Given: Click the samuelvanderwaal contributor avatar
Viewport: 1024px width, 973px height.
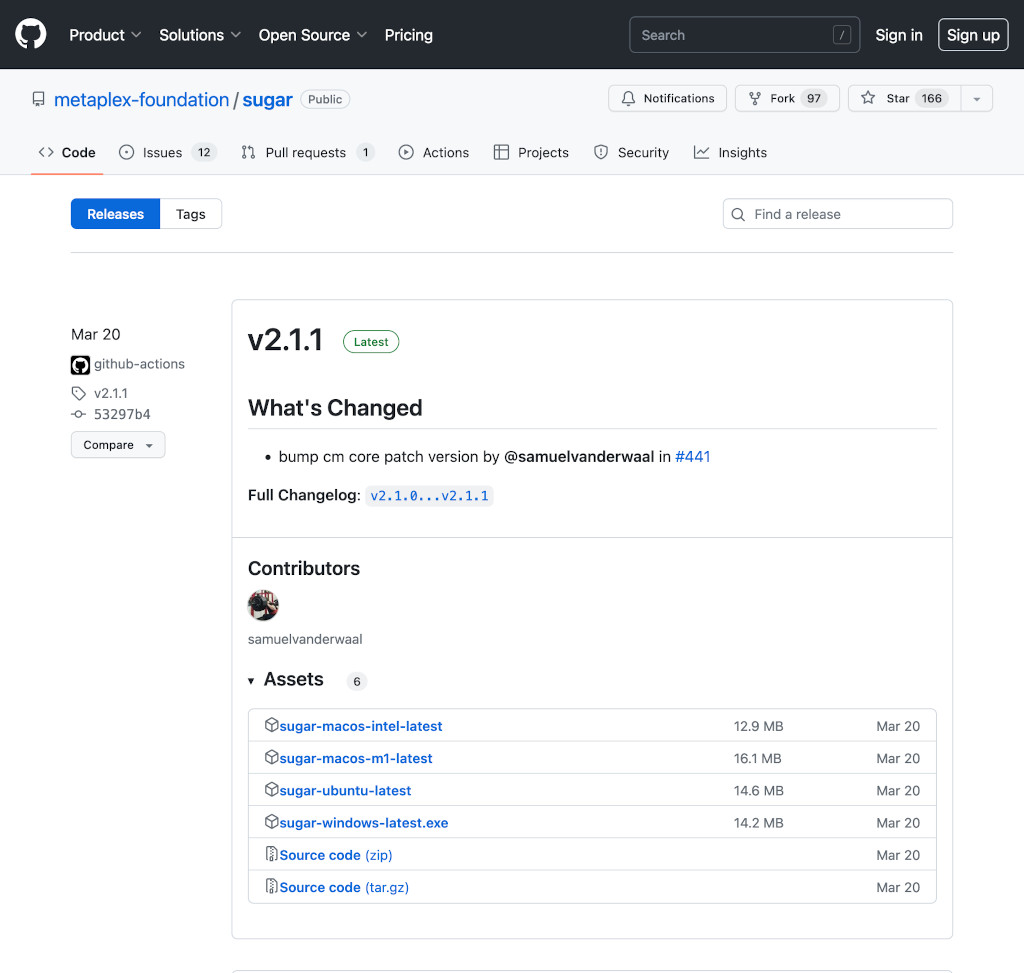Looking at the screenshot, I should point(263,605).
